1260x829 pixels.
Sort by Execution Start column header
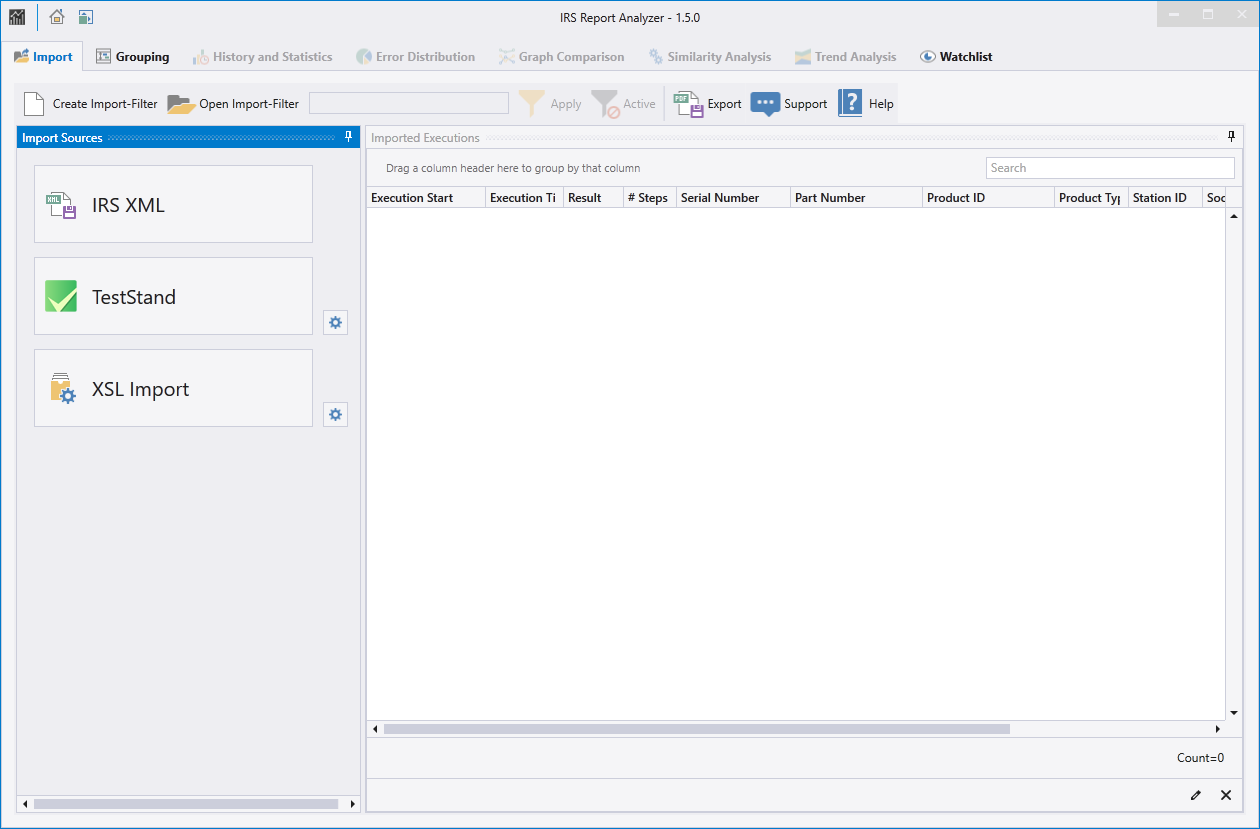(x=426, y=198)
